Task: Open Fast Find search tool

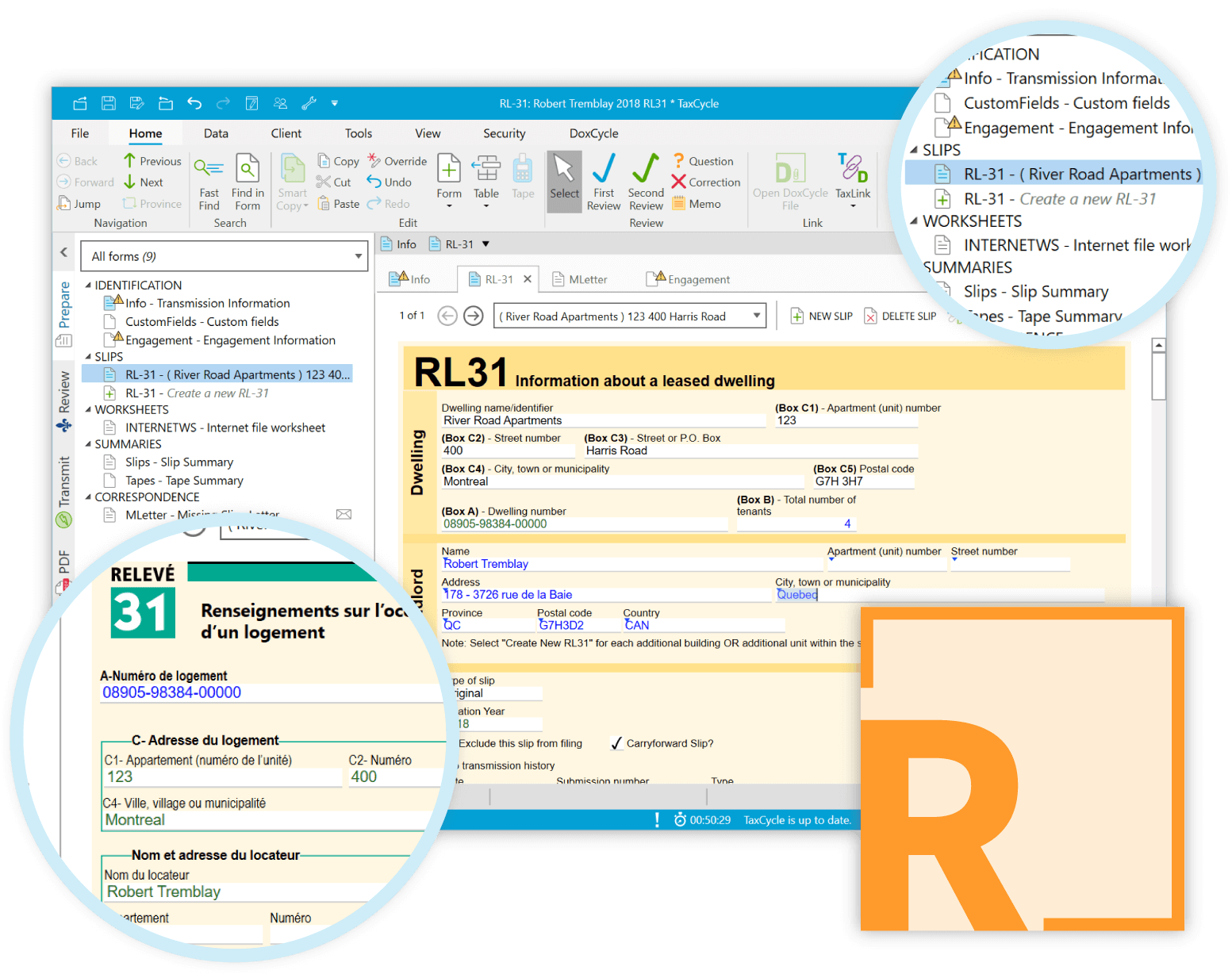Action: [x=209, y=184]
